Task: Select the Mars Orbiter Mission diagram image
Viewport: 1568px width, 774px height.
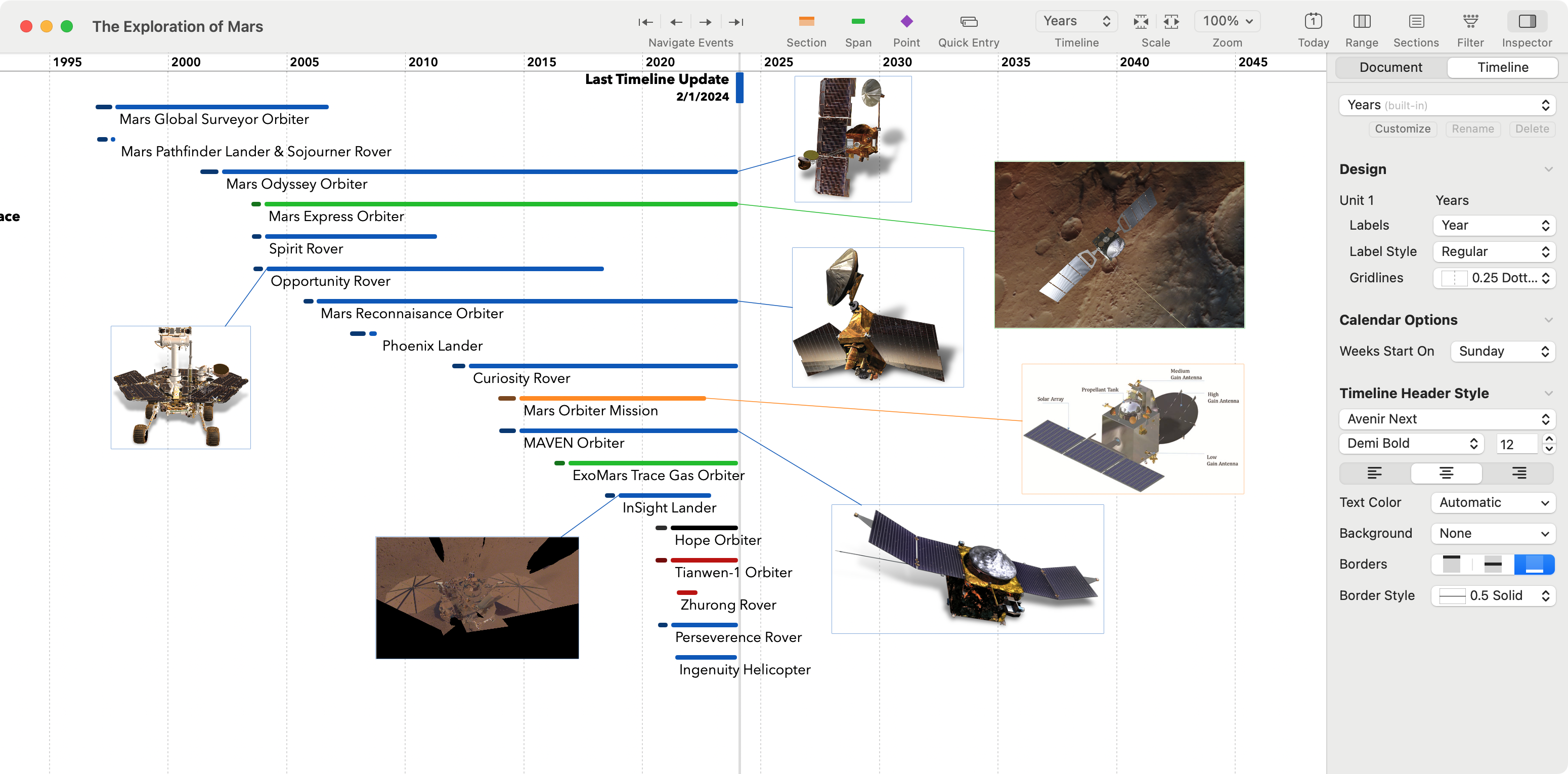Action: [x=1132, y=428]
